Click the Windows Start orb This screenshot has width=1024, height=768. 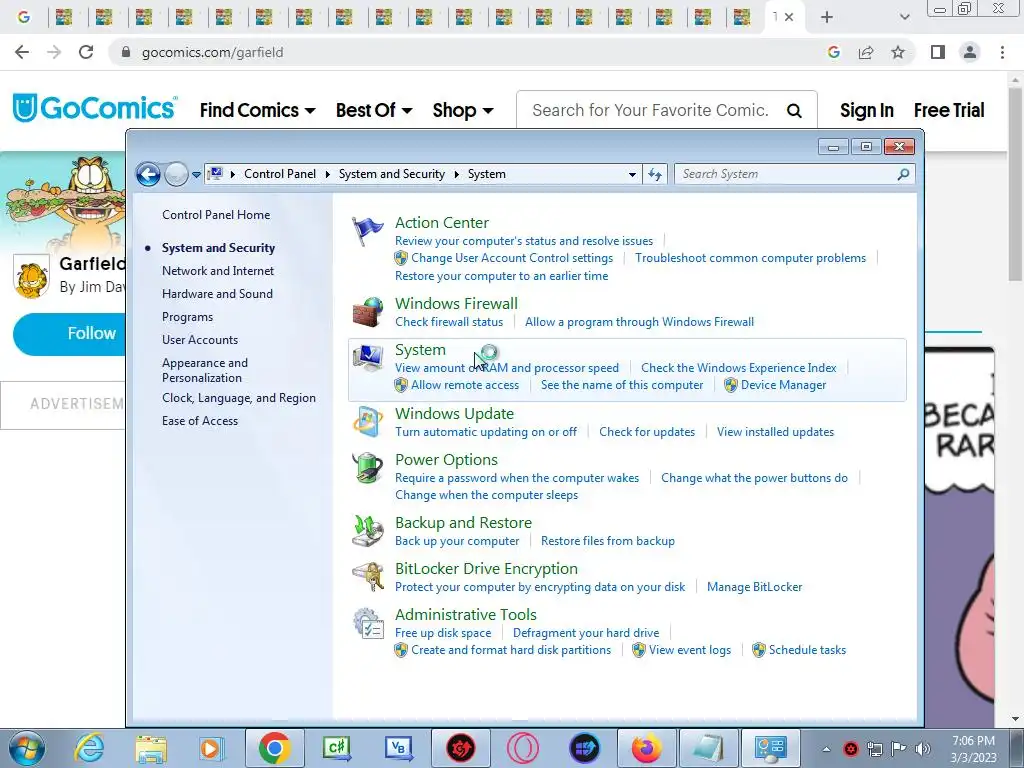(x=27, y=748)
